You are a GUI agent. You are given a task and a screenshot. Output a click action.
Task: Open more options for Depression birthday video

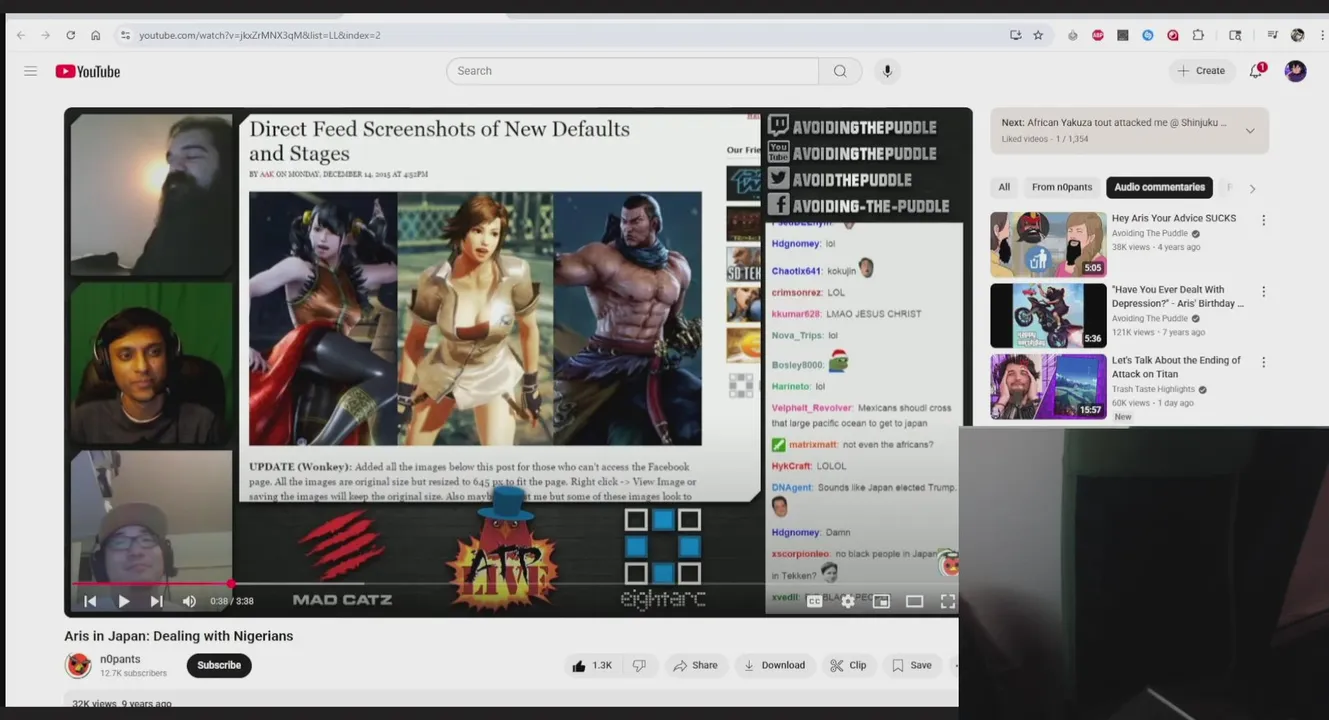1263,291
